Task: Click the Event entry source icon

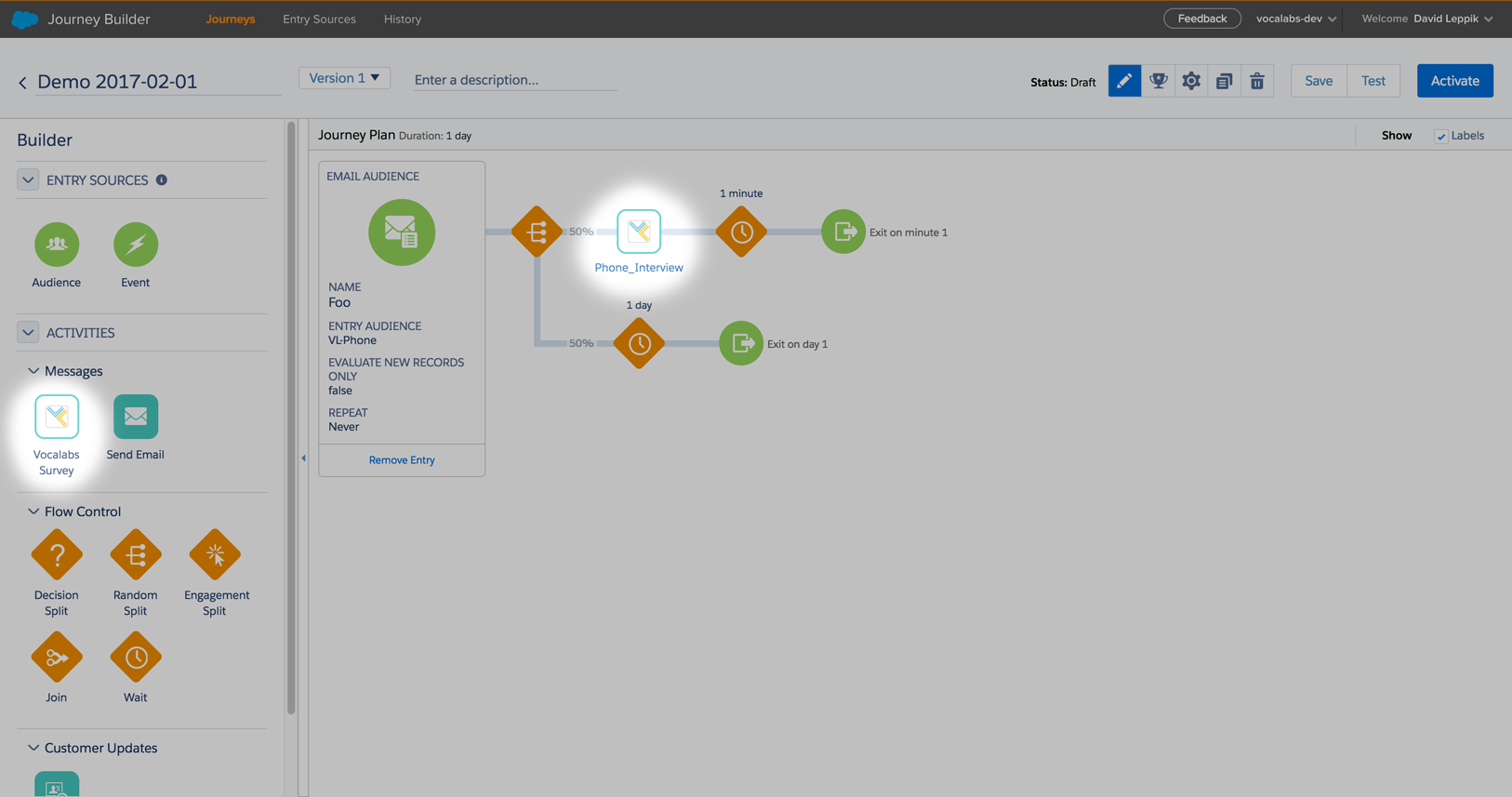Action: pyautogui.click(x=136, y=245)
